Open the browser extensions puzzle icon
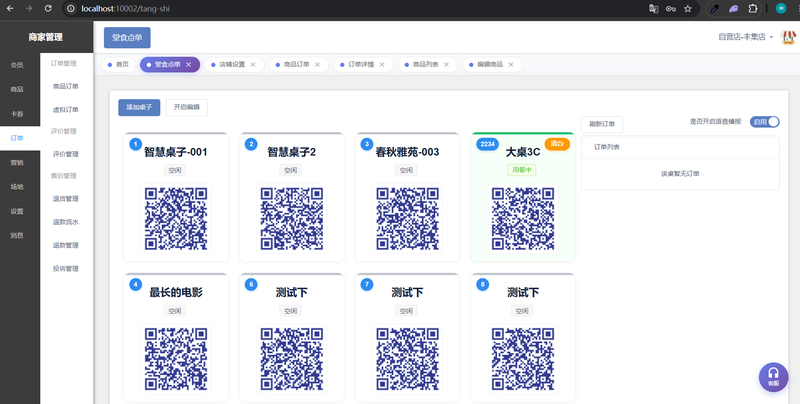Screen dimensions: 800x404 click(x=753, y=8)
